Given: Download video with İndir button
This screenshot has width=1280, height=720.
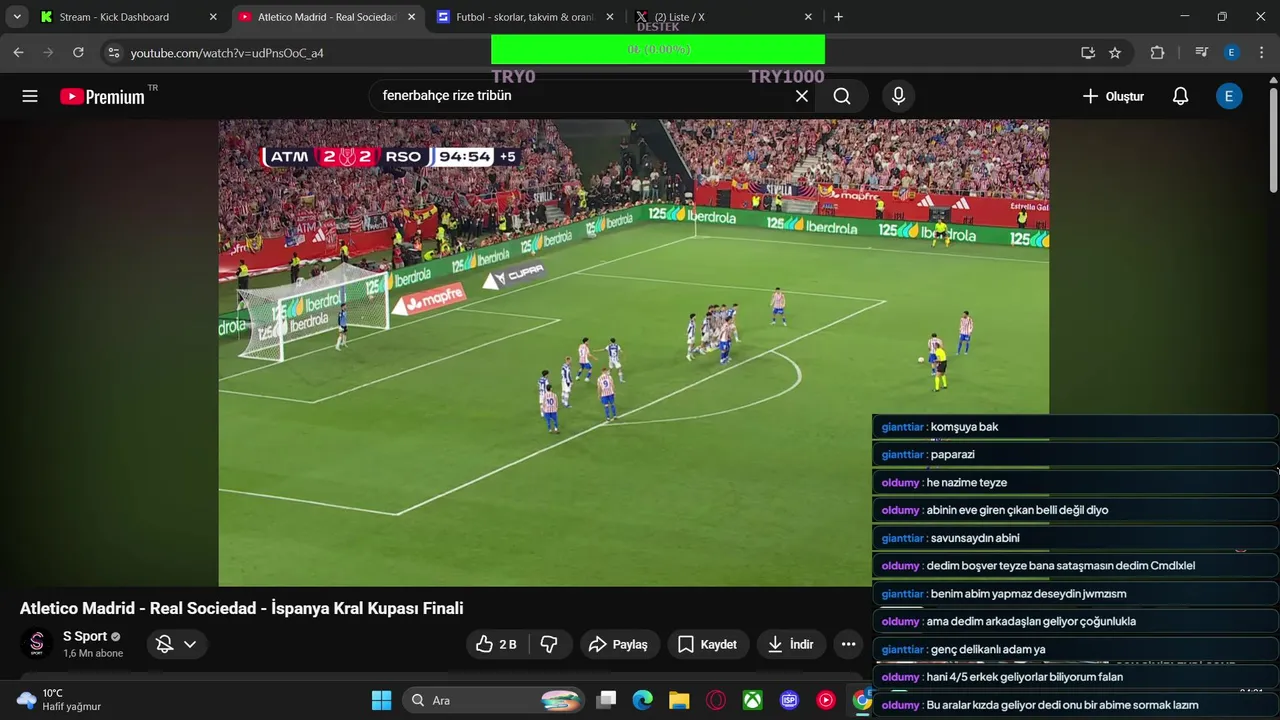Looking at the screenshot, I should click(x=790, y=644).
